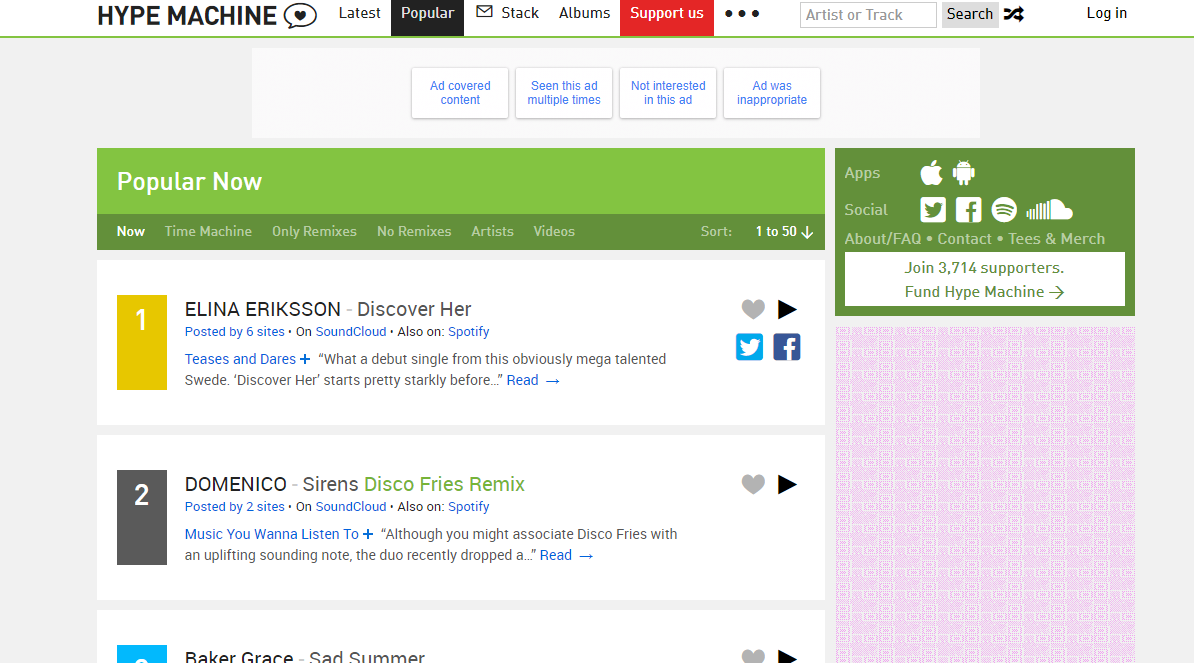Play Baker Grace's Sad Summer
Screen dimensions: 1194x663
[x=787, y=656]
